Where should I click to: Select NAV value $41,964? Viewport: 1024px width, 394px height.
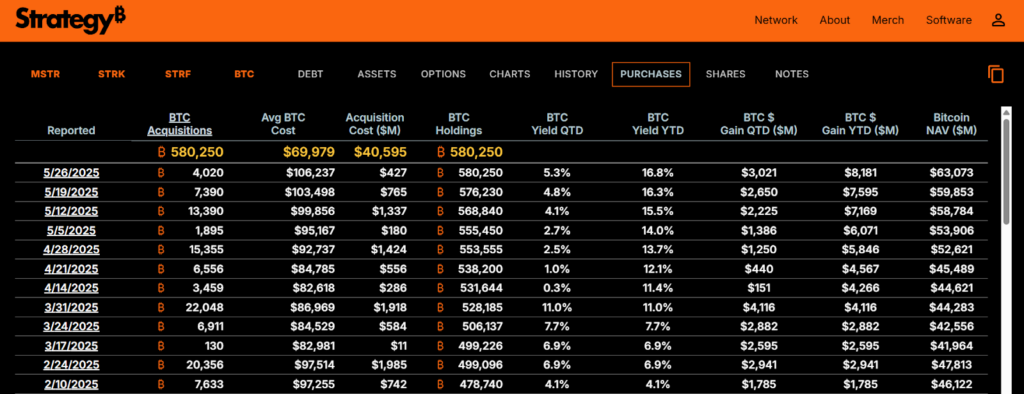952,346
